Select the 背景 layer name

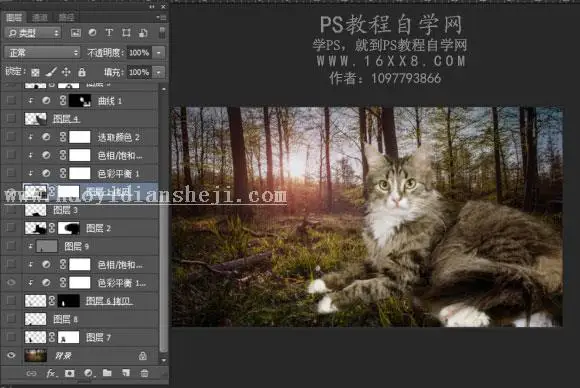tap(63, 356)
